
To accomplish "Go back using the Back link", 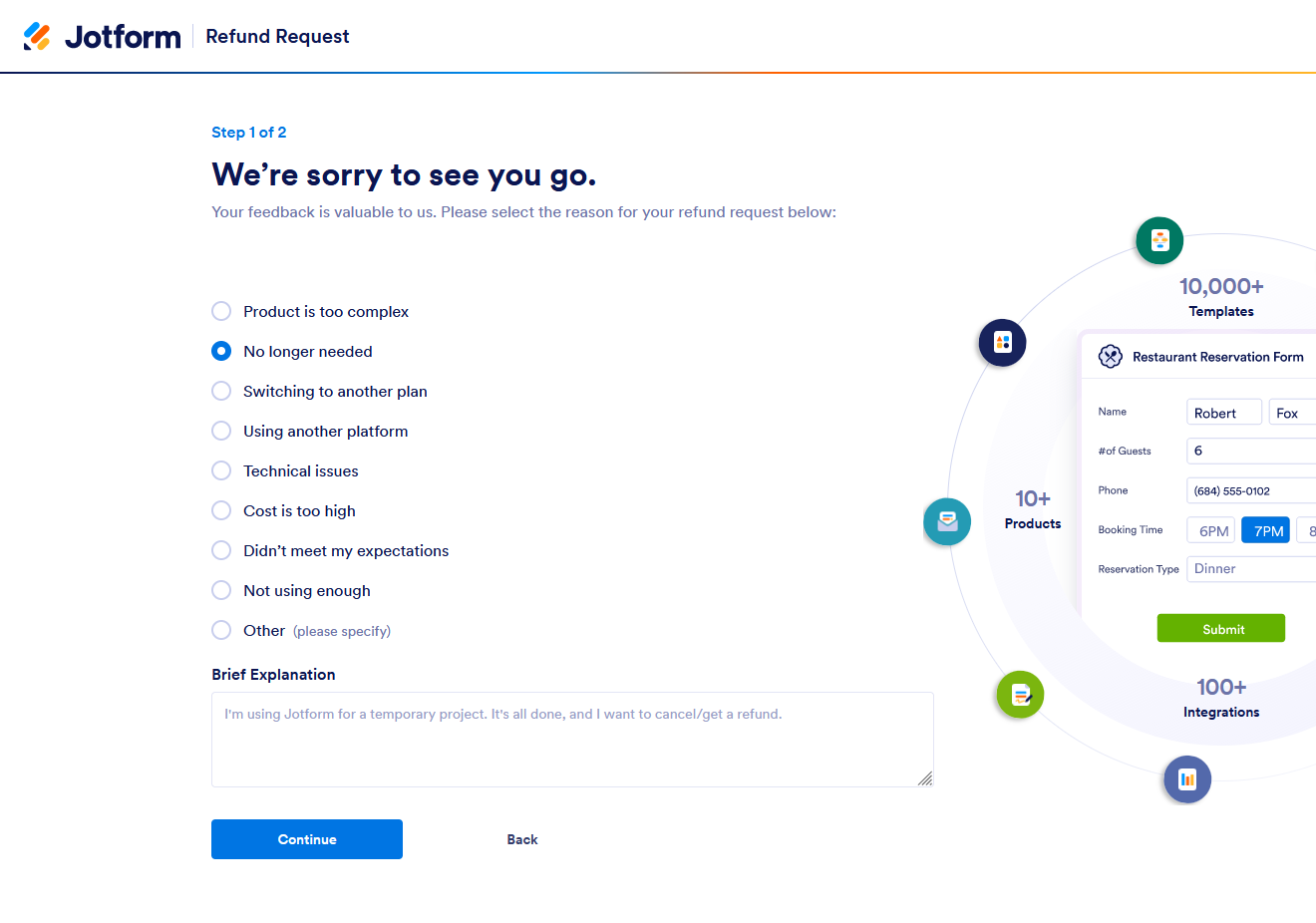I will [x=521, y=840].
